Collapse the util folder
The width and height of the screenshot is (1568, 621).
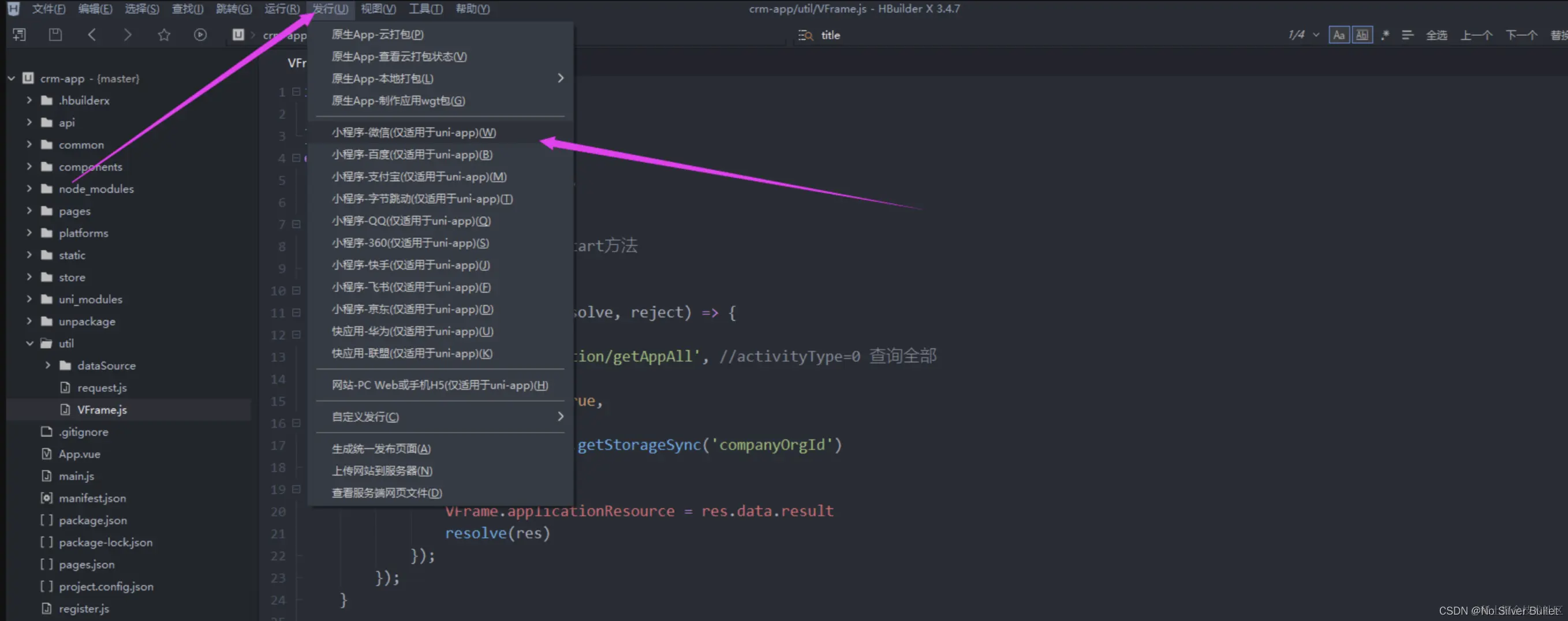[29, 343]
